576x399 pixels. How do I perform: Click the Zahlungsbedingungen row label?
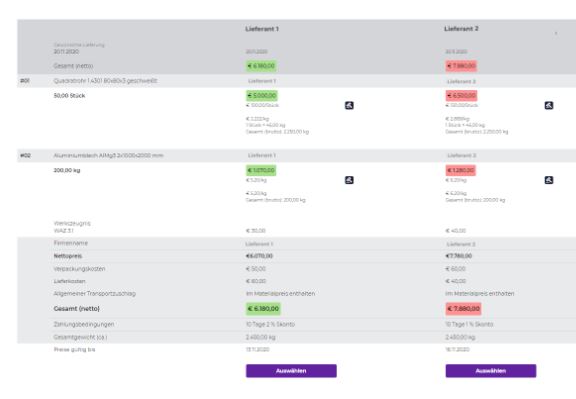point(84,324)
